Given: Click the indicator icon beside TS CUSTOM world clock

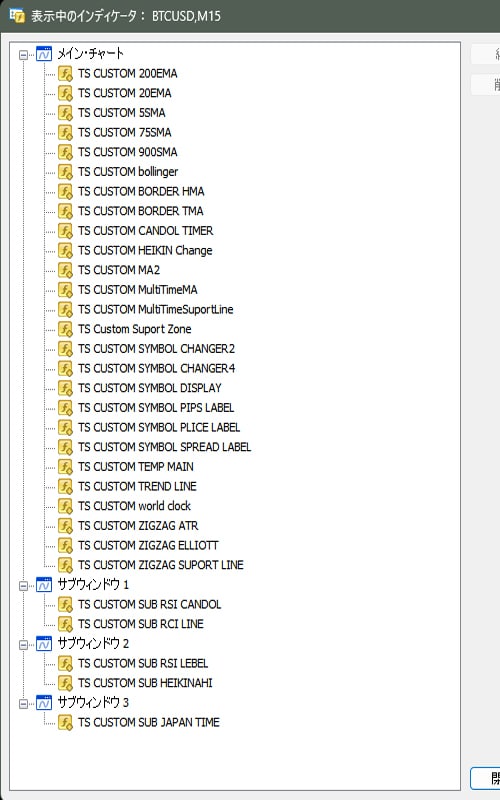Looking at the screenshot, I should coord(65,506).
